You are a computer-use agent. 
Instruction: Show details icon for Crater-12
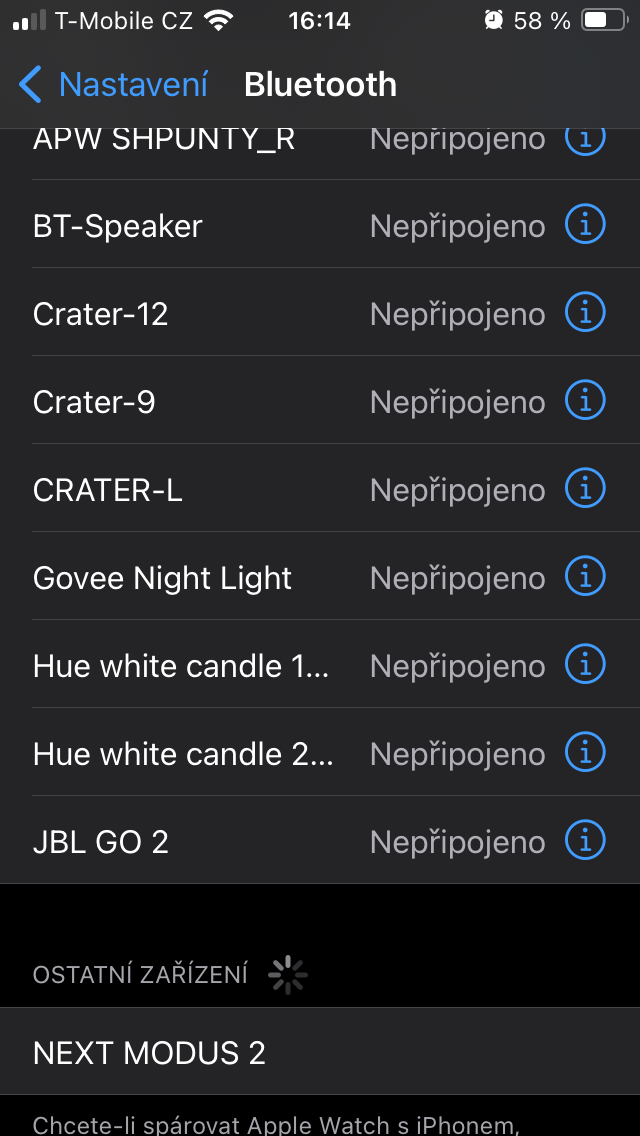585,314
